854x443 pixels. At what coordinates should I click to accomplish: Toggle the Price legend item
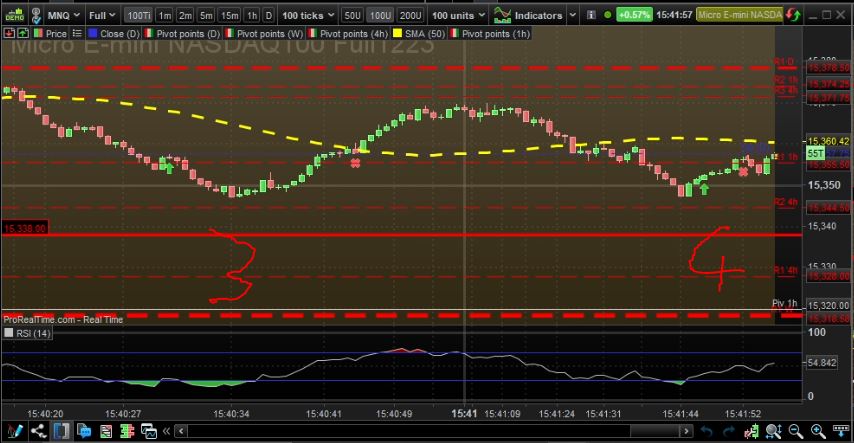tap(51, 33)
